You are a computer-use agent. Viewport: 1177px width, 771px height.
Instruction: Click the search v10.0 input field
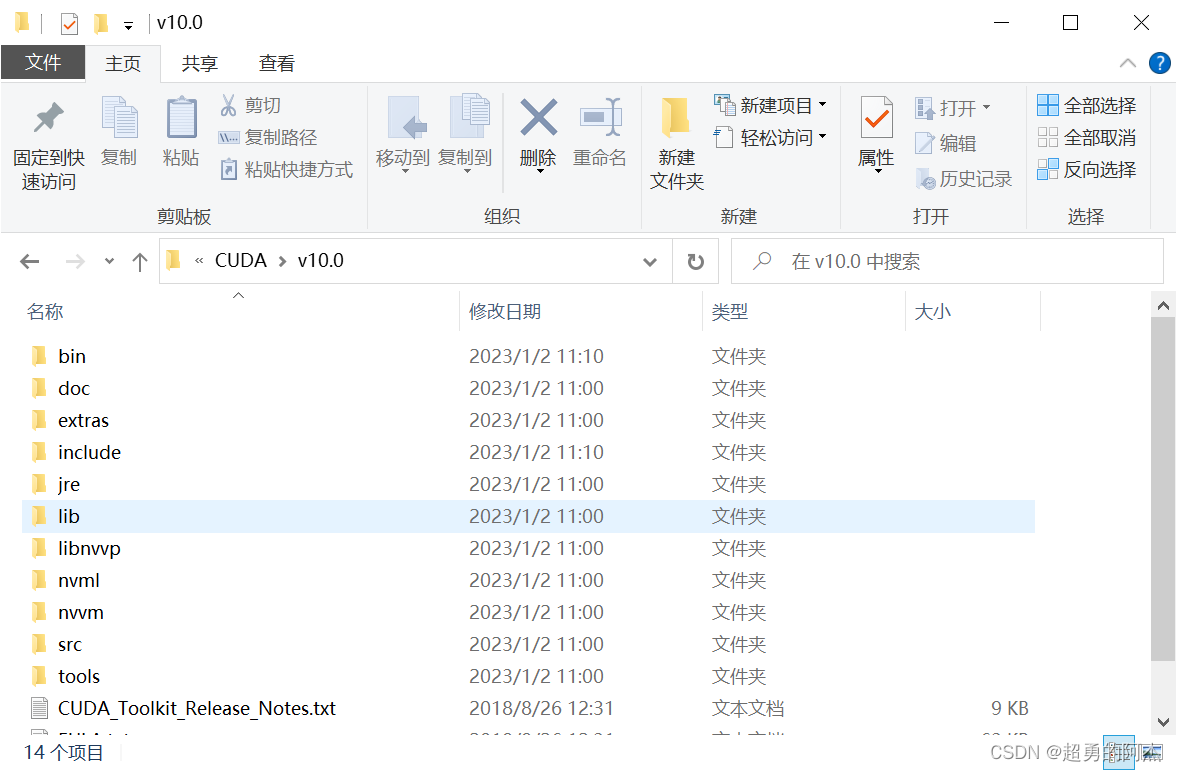point(947,261)
